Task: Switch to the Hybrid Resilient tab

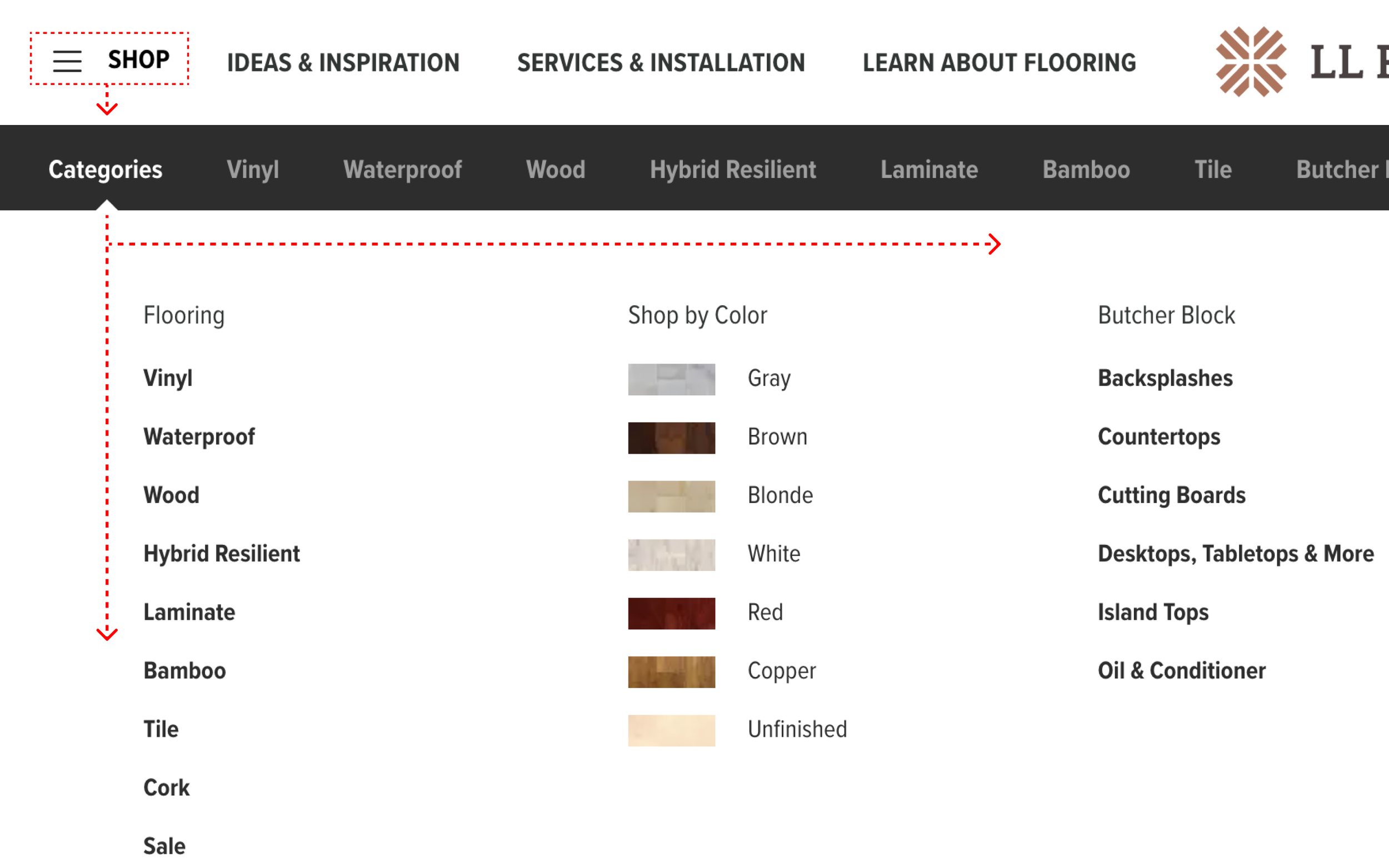Action: point(733,169)
